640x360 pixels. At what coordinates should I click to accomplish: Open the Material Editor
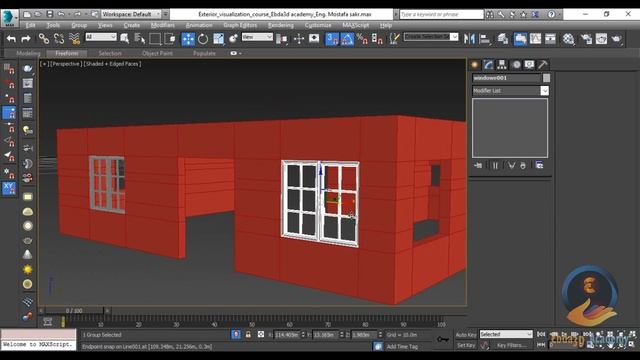(x=569, y=39)
